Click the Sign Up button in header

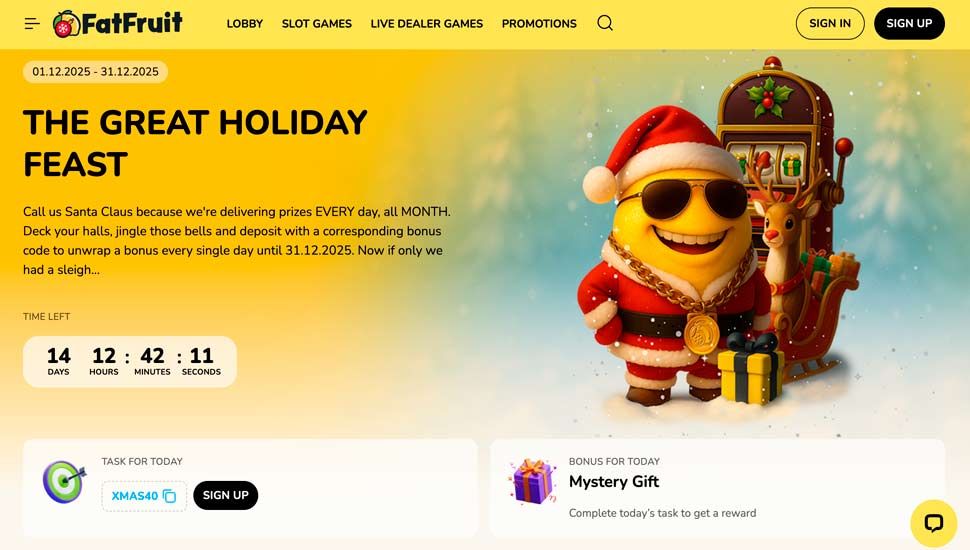[909, 24]
